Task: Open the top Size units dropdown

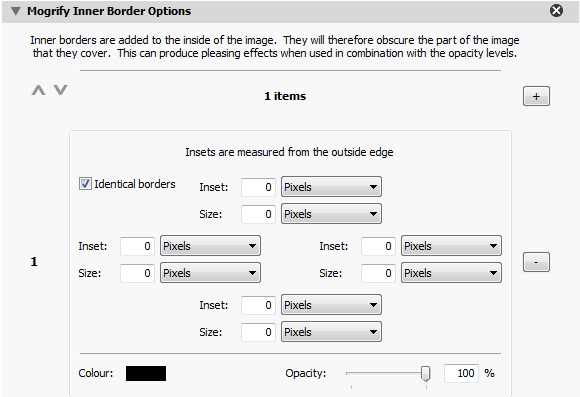Action: point(331,213)
